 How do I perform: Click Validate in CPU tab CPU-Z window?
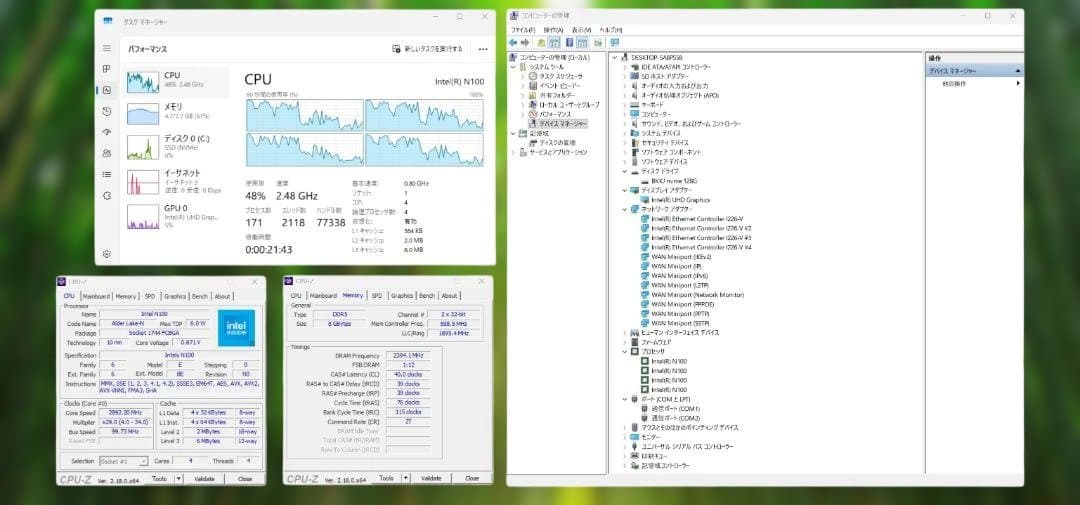click(204, 478)
